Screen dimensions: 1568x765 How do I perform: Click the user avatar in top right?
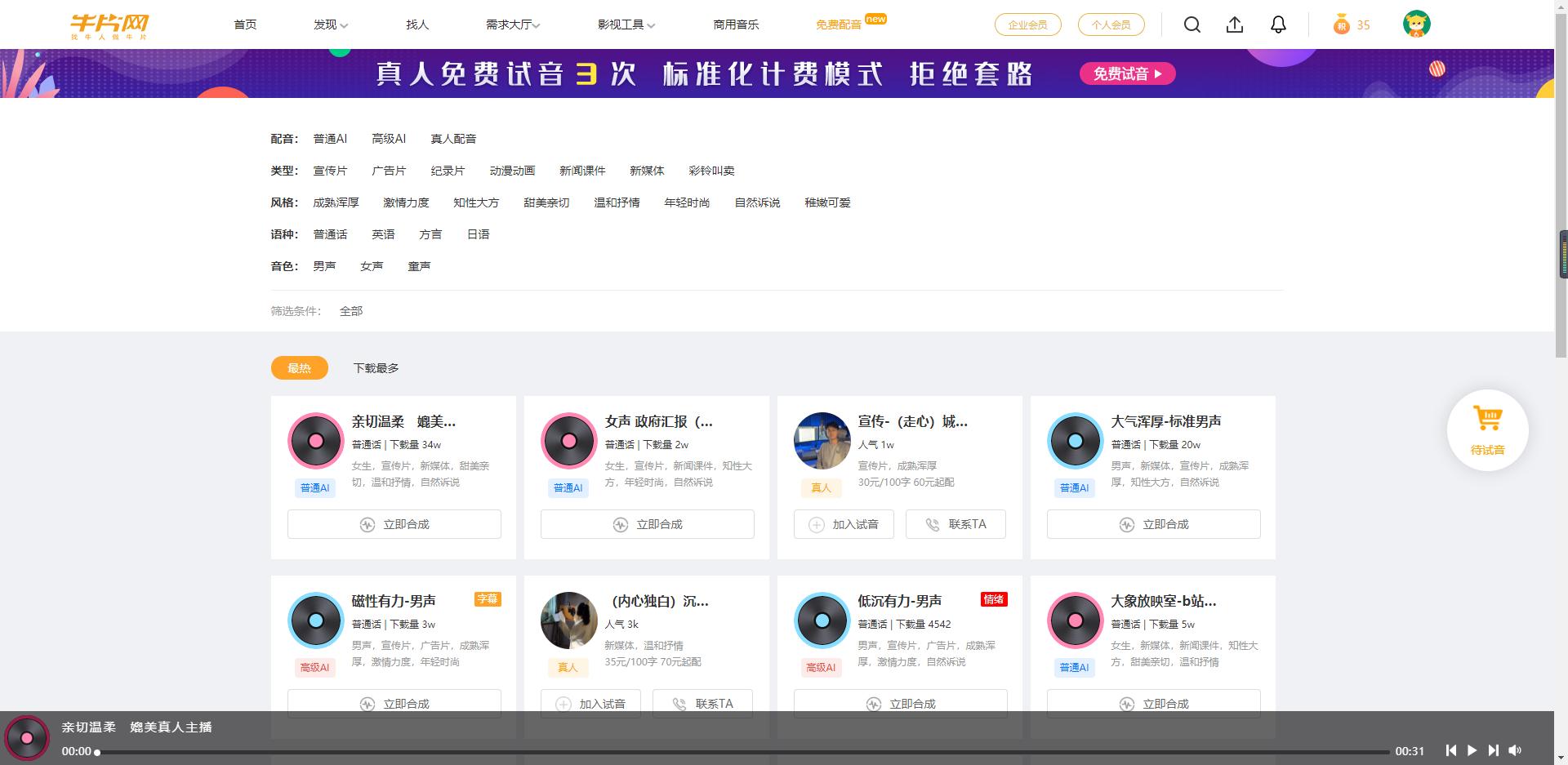click(1417, 24)
